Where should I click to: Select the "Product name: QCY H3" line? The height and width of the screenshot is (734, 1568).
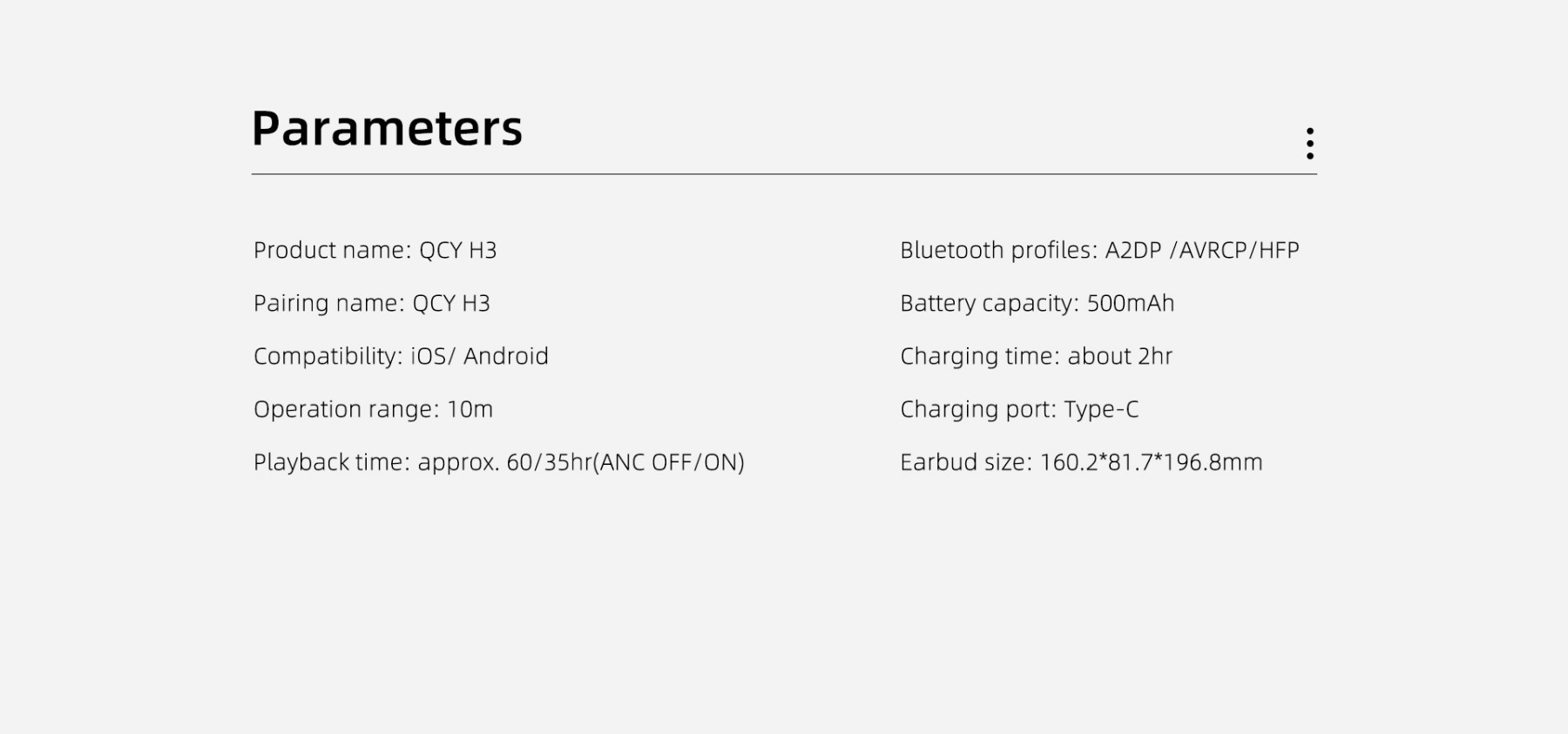click(375, 251)
